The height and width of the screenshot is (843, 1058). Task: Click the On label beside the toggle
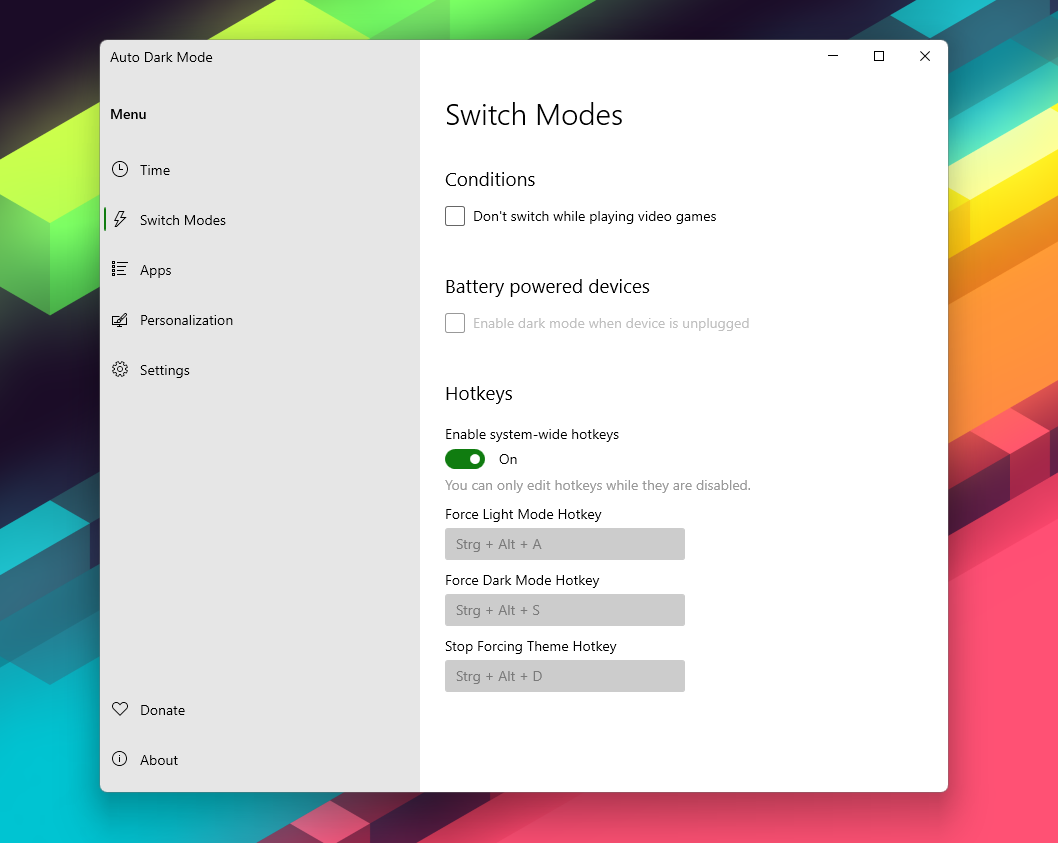click(x=508, y=459)
